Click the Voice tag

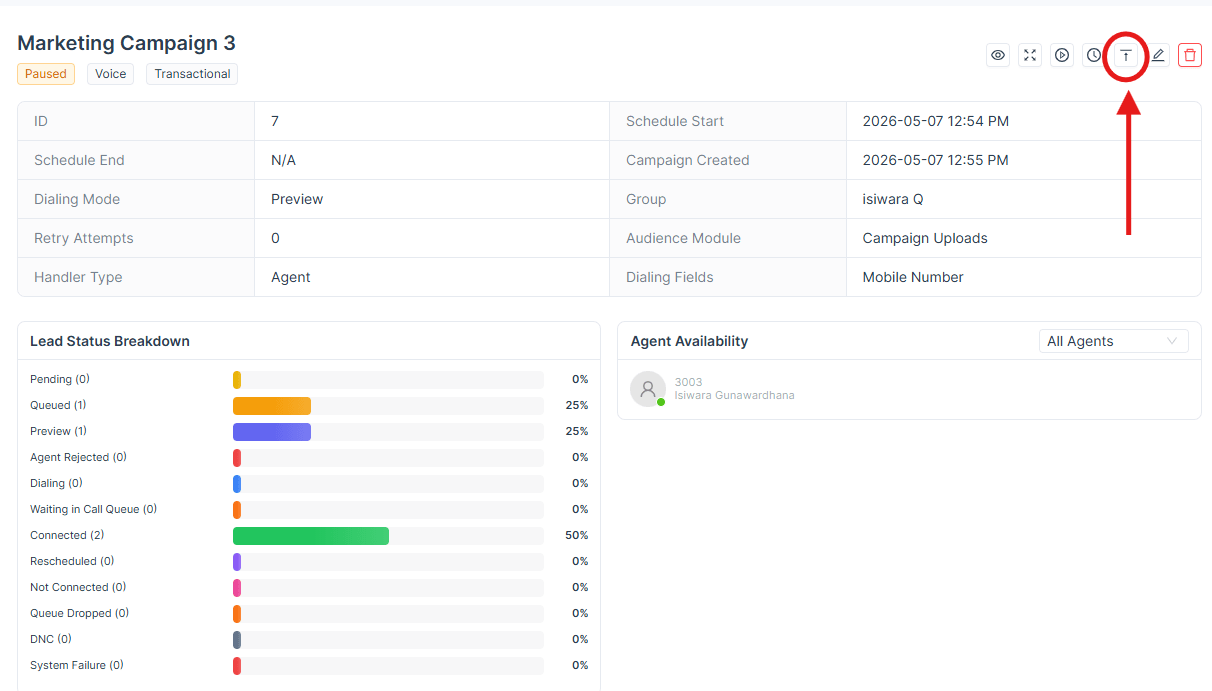pyautogui.click(x=111, y=74)
